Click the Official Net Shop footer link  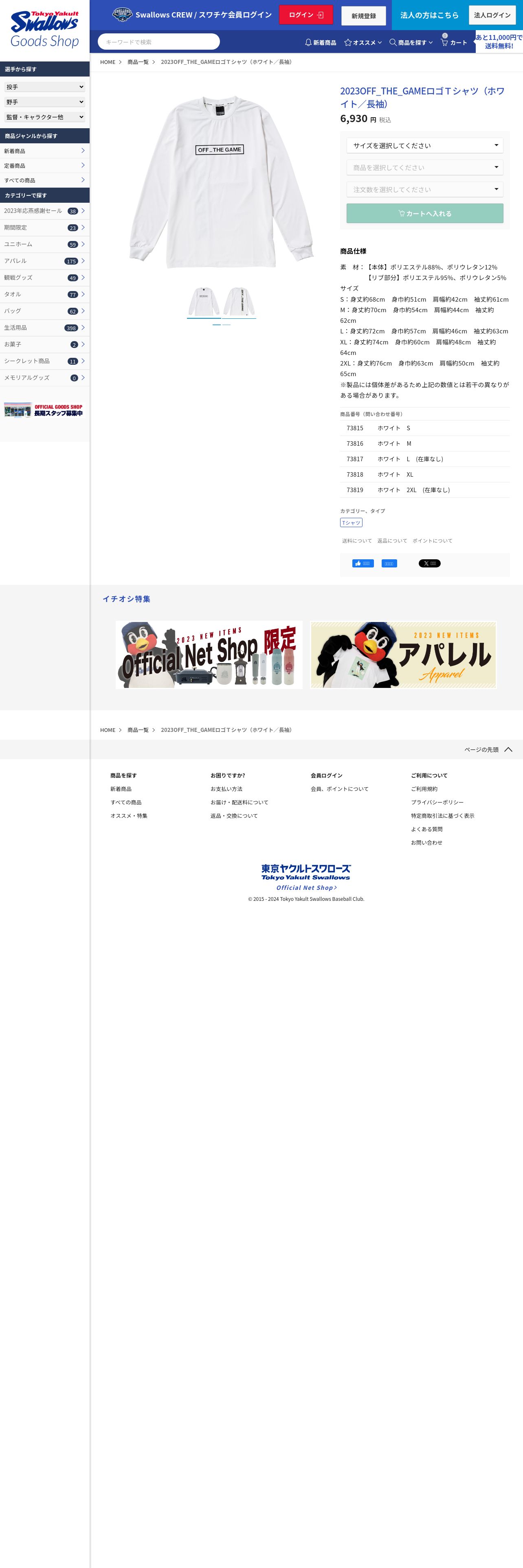306,887
